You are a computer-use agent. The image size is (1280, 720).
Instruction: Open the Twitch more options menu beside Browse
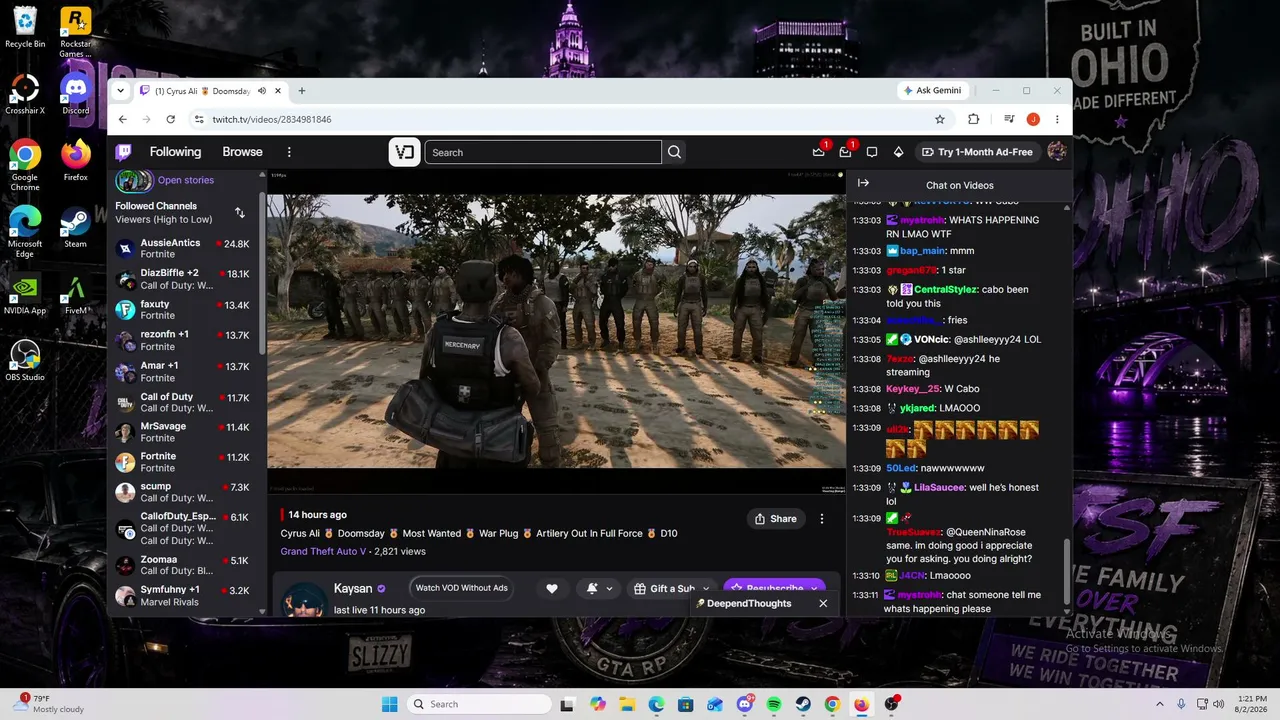pos(289,152)
